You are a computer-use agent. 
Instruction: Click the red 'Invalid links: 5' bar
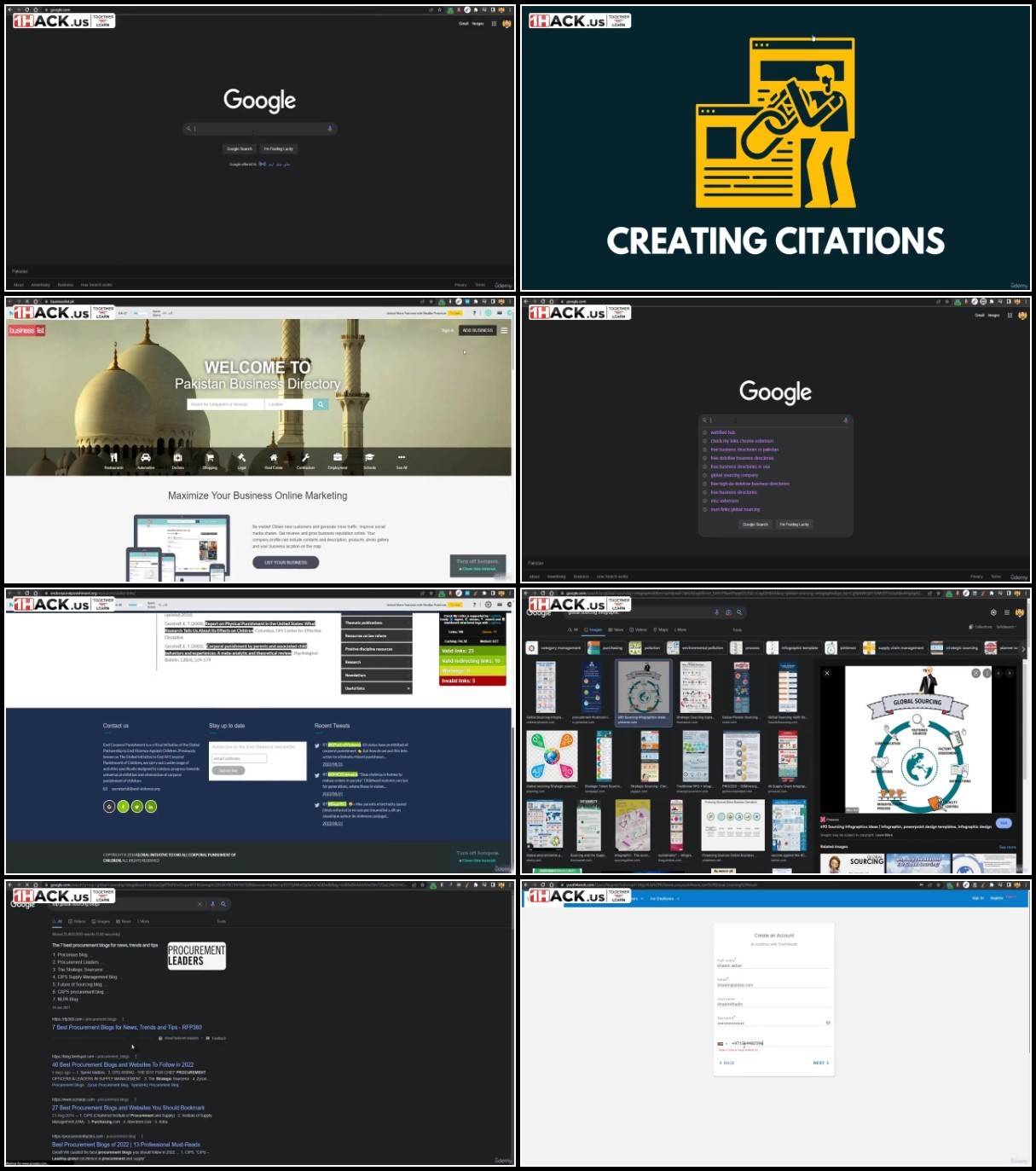pos(472,681)
